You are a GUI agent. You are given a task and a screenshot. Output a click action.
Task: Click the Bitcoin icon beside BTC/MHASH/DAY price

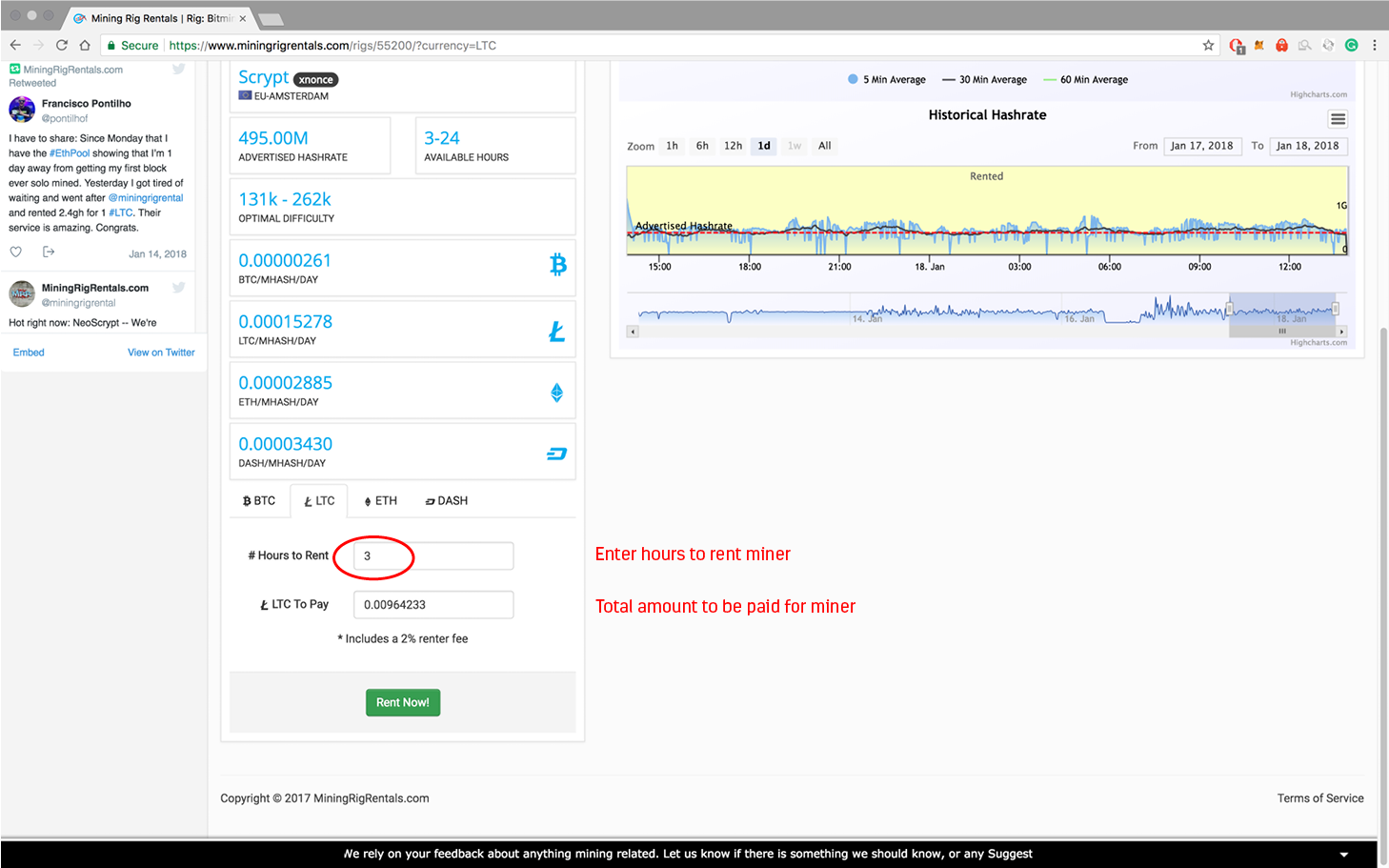pos(558,264)
